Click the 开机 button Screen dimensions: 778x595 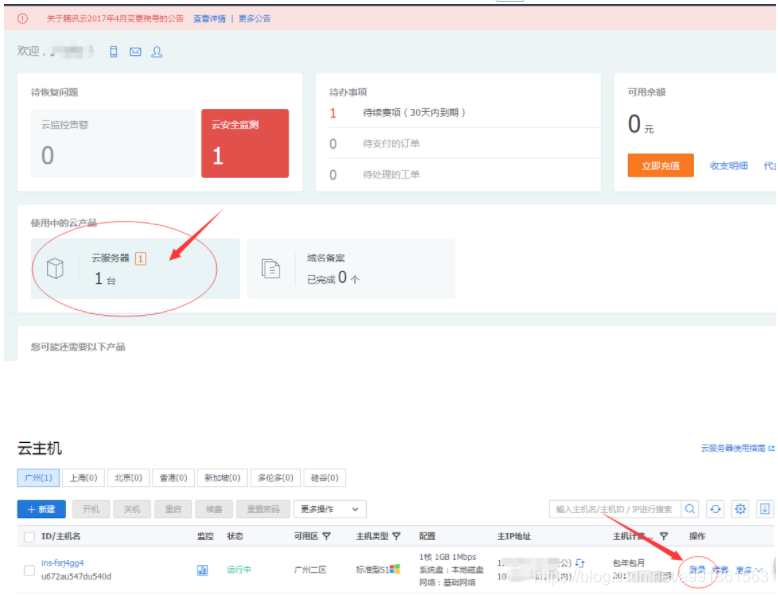point(91,509)
